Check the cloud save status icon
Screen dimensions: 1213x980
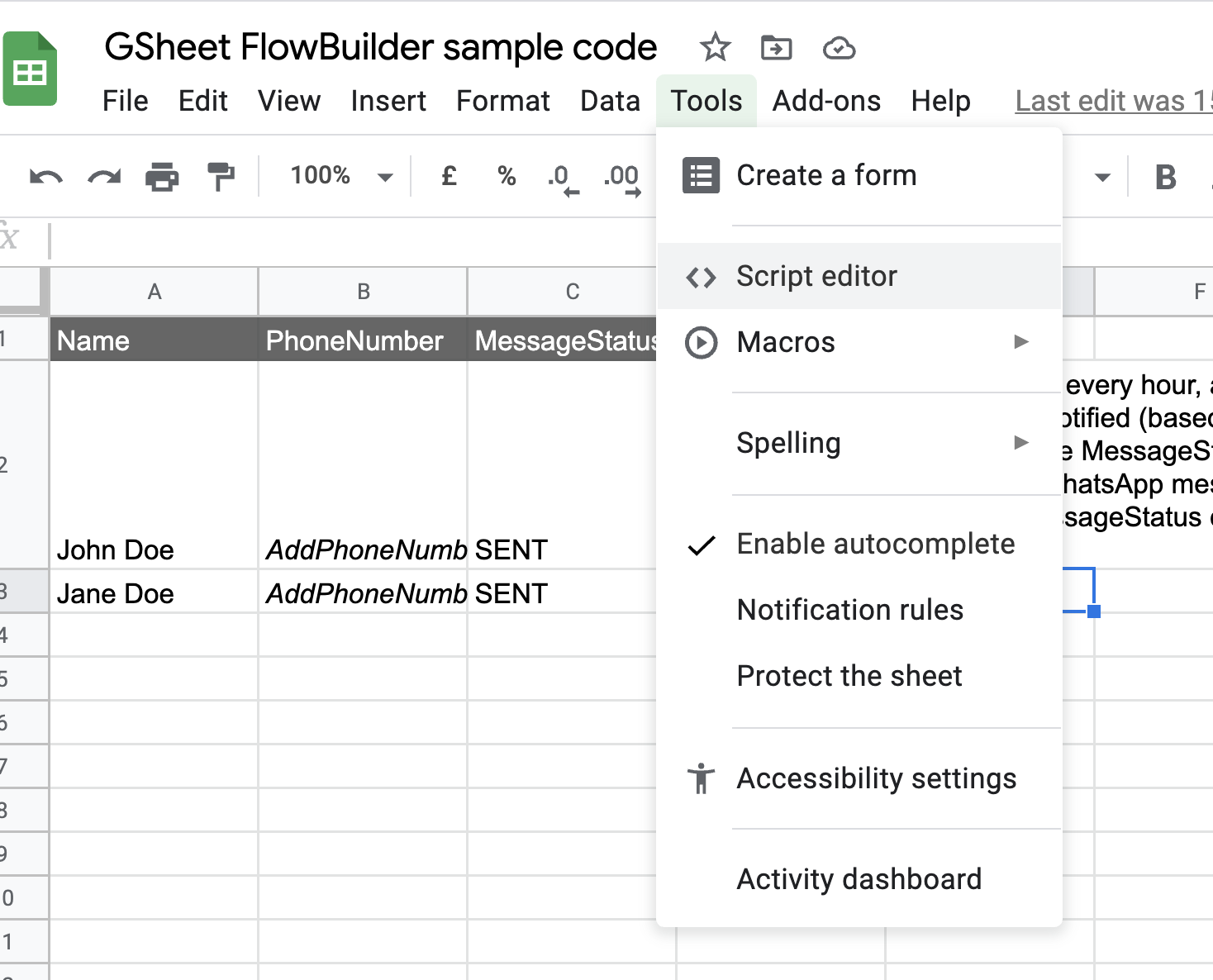point(839,48)
